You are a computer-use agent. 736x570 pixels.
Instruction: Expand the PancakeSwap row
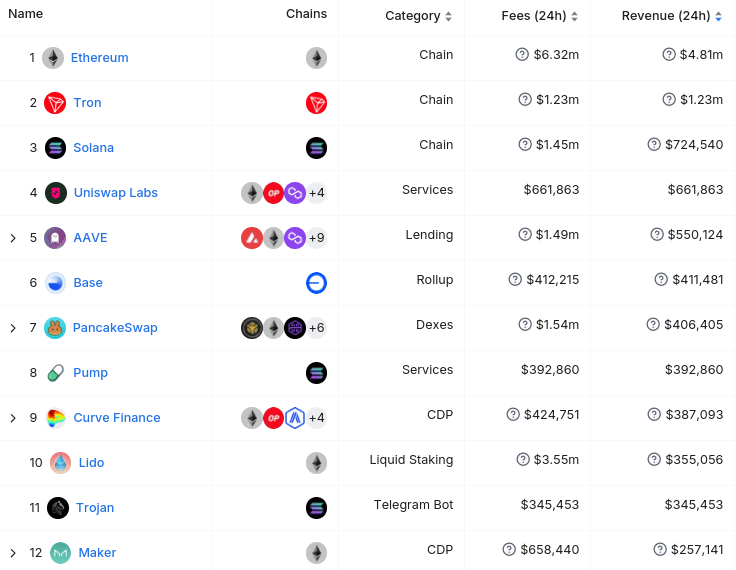point(13,328)
